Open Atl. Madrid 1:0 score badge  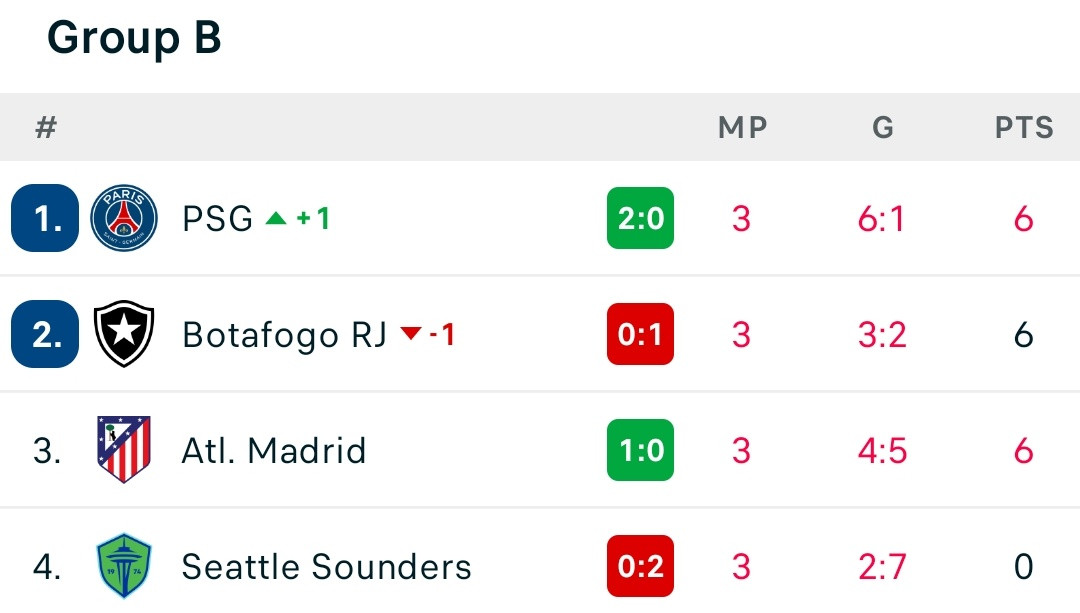coord(641,449)
